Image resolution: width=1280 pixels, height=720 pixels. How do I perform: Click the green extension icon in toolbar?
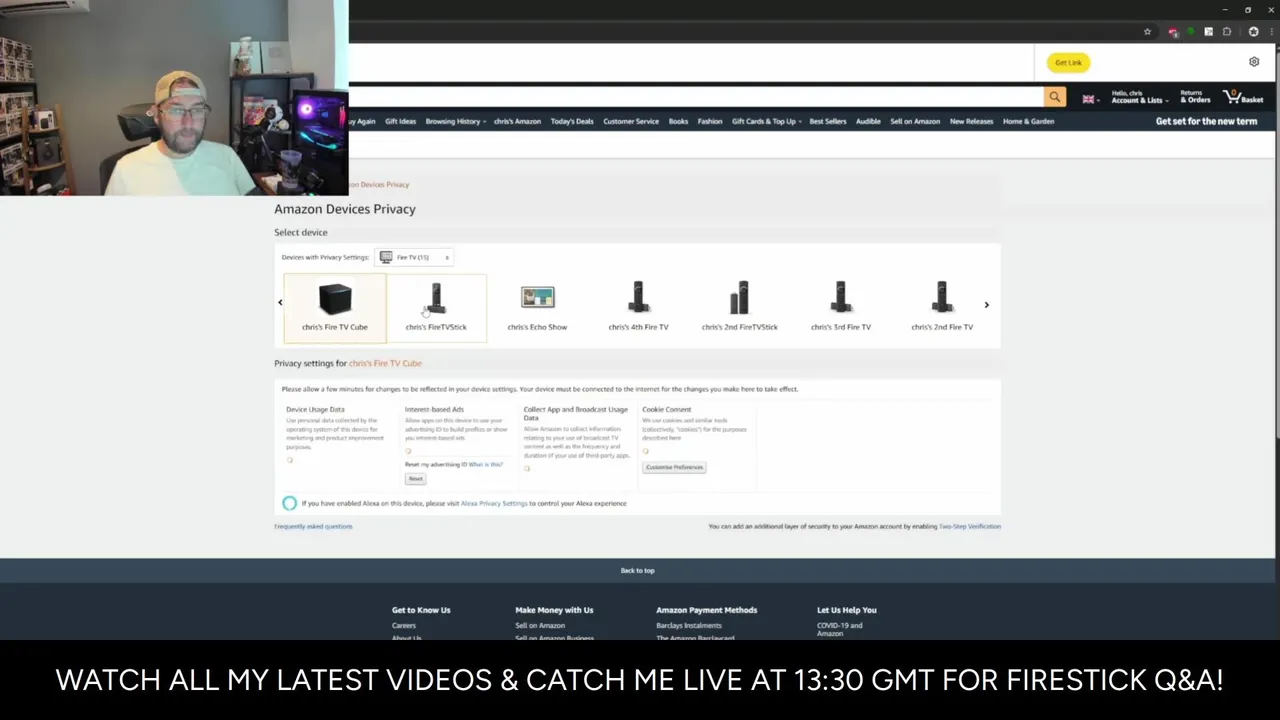pos(1191,32)
